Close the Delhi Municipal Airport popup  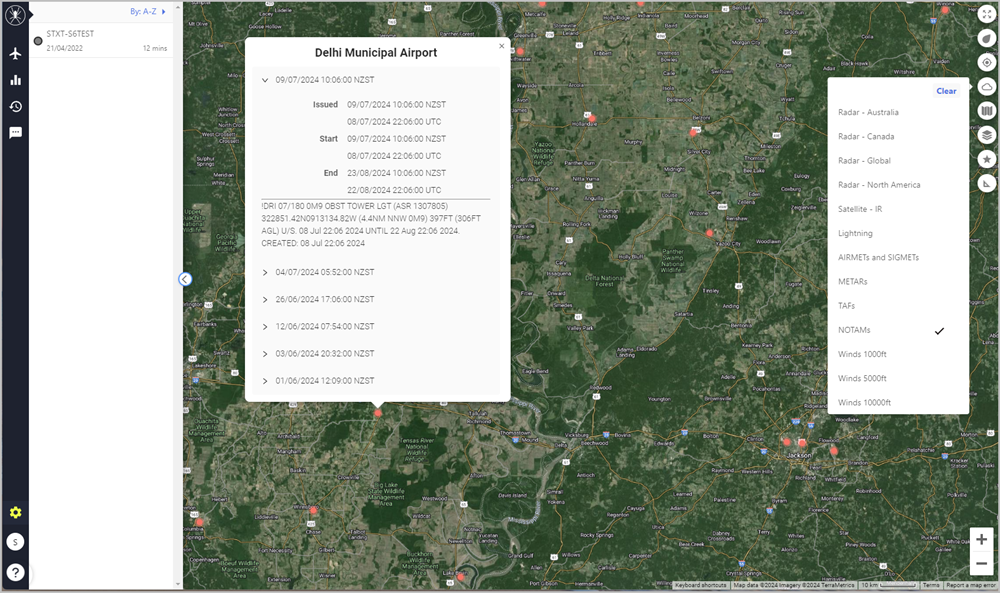point(501,46)
